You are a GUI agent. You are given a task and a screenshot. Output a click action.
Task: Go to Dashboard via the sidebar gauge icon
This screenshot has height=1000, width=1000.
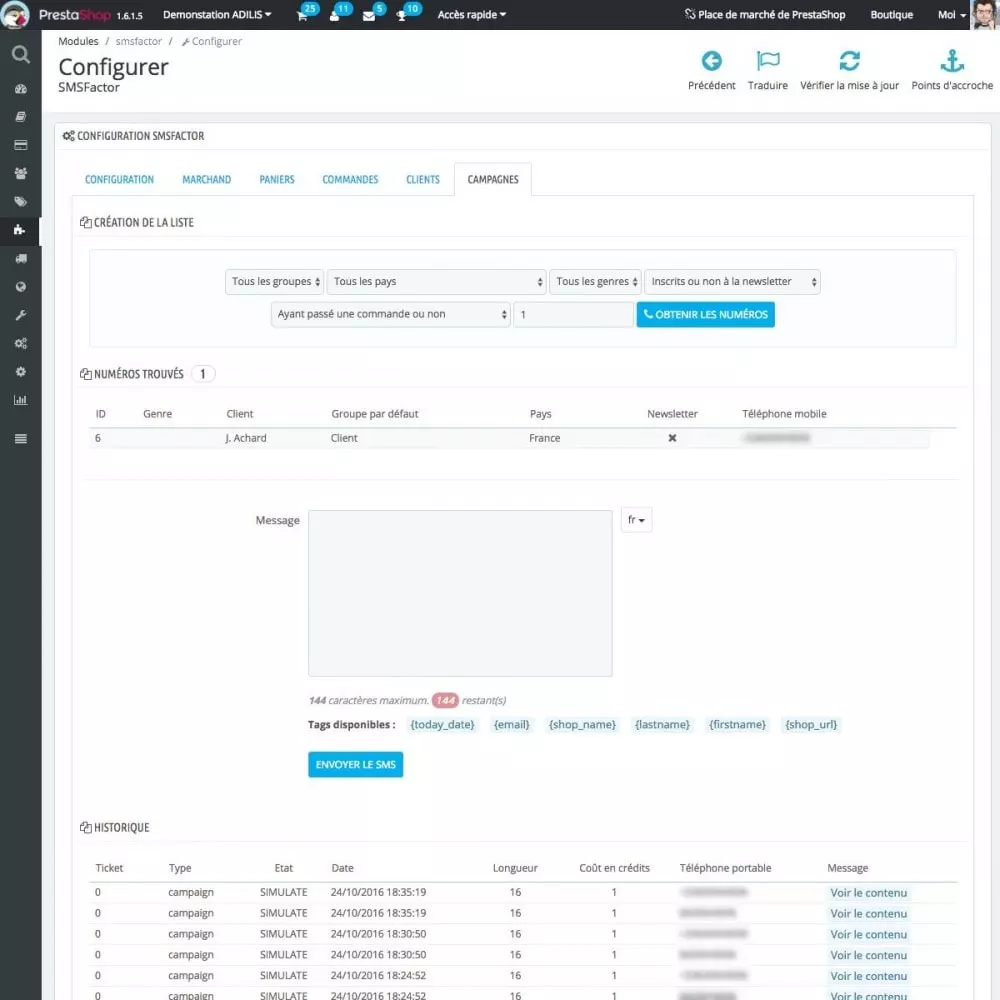(x=20, y=89)
